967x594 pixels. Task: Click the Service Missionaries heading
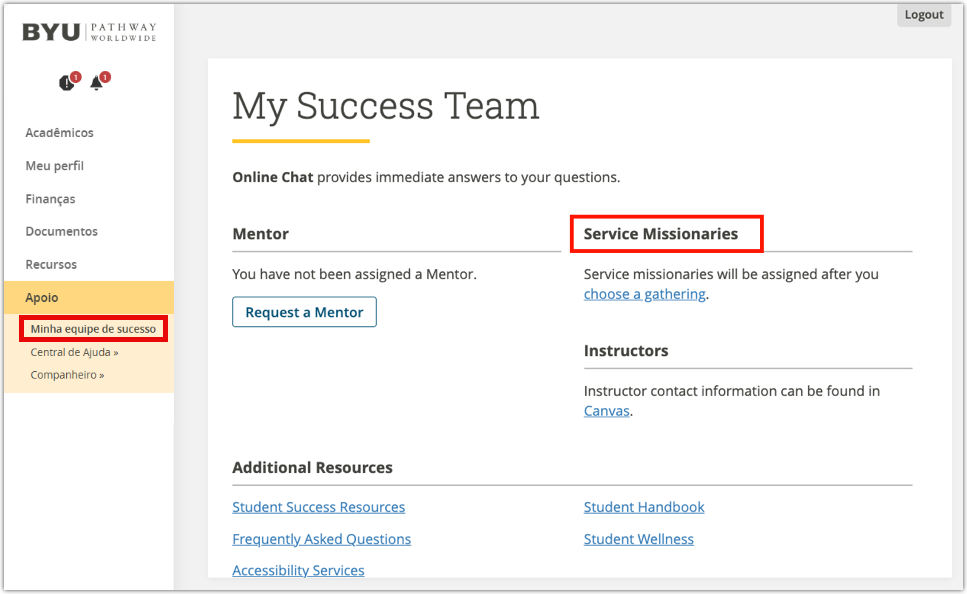660,234
